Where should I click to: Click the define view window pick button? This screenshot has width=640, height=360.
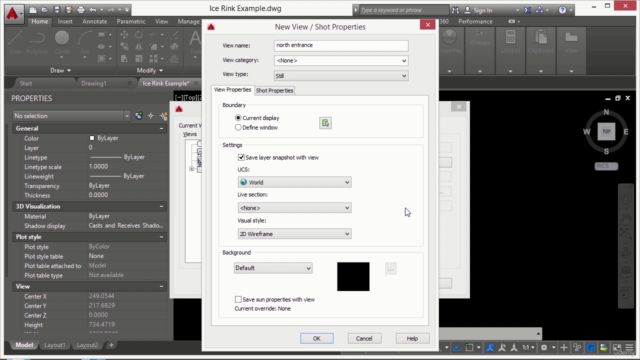[325, 123]
